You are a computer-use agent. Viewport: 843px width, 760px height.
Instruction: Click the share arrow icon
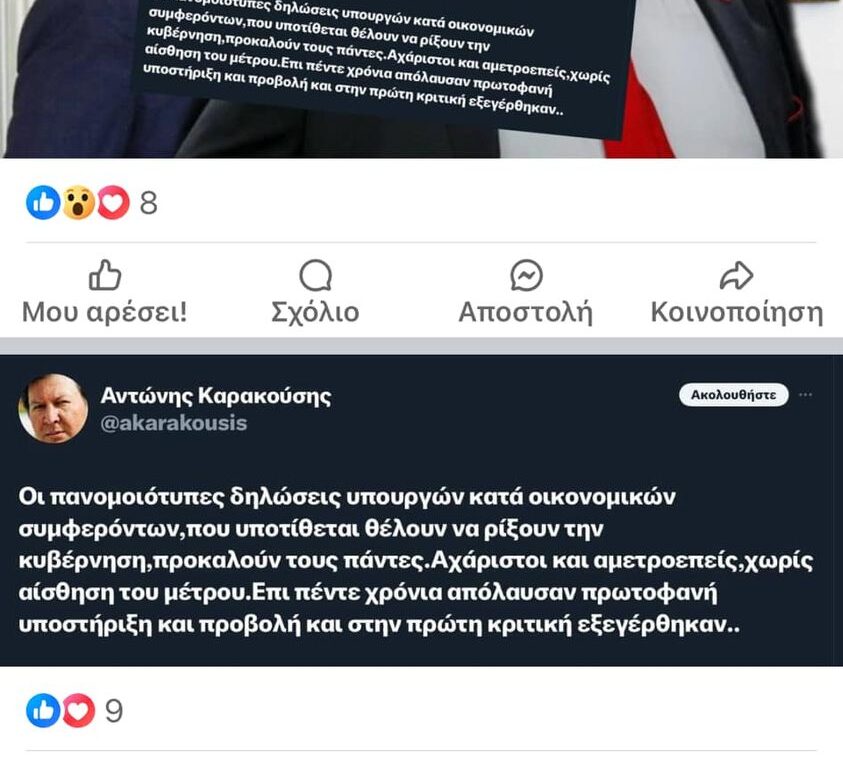pos(736,275)
